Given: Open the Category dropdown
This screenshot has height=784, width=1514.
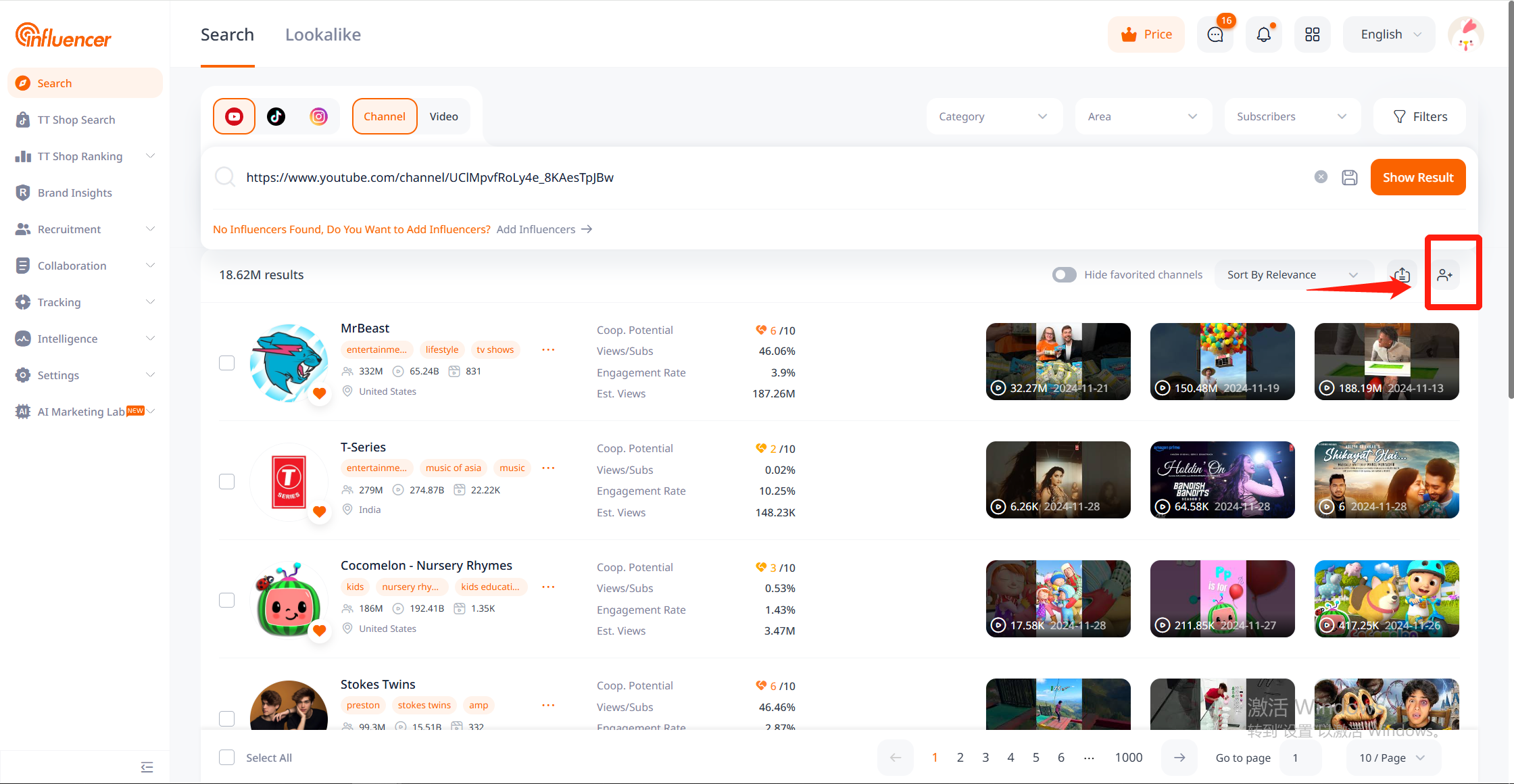Looking at the screenshot, I should [994, 116].
